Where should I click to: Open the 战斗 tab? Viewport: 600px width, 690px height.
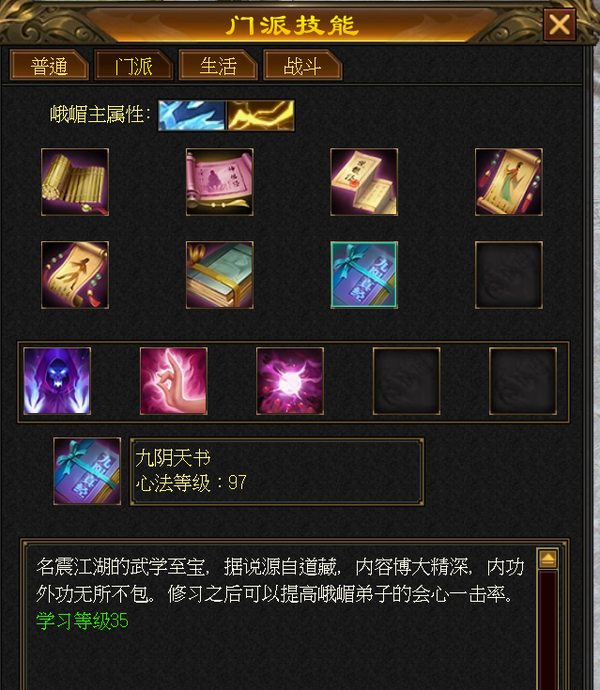point(302,66)
